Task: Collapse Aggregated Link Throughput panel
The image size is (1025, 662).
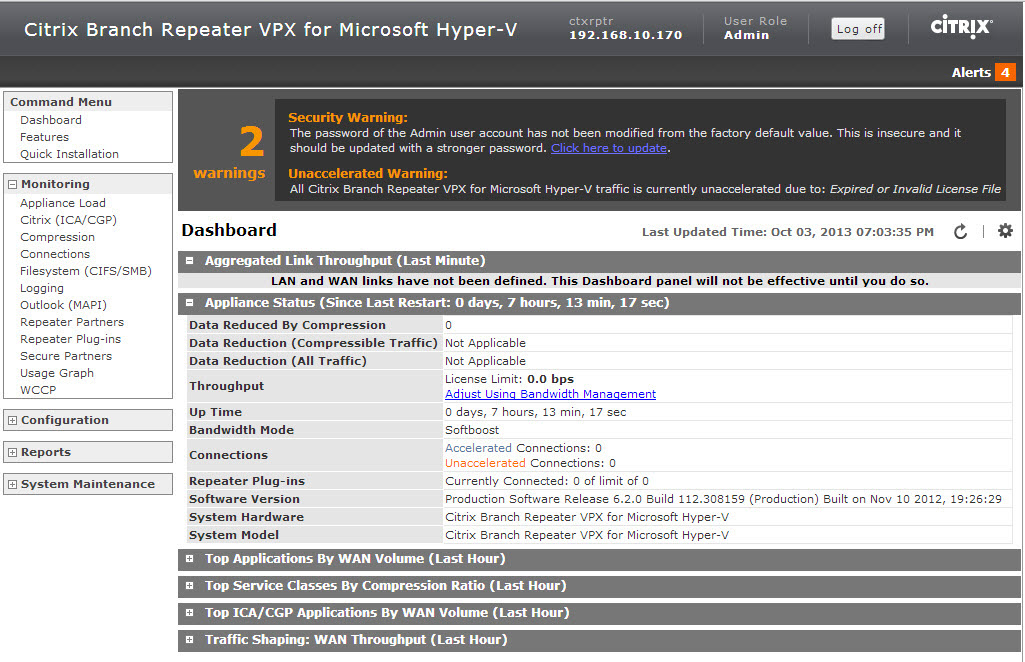Action: click(190, 260)
